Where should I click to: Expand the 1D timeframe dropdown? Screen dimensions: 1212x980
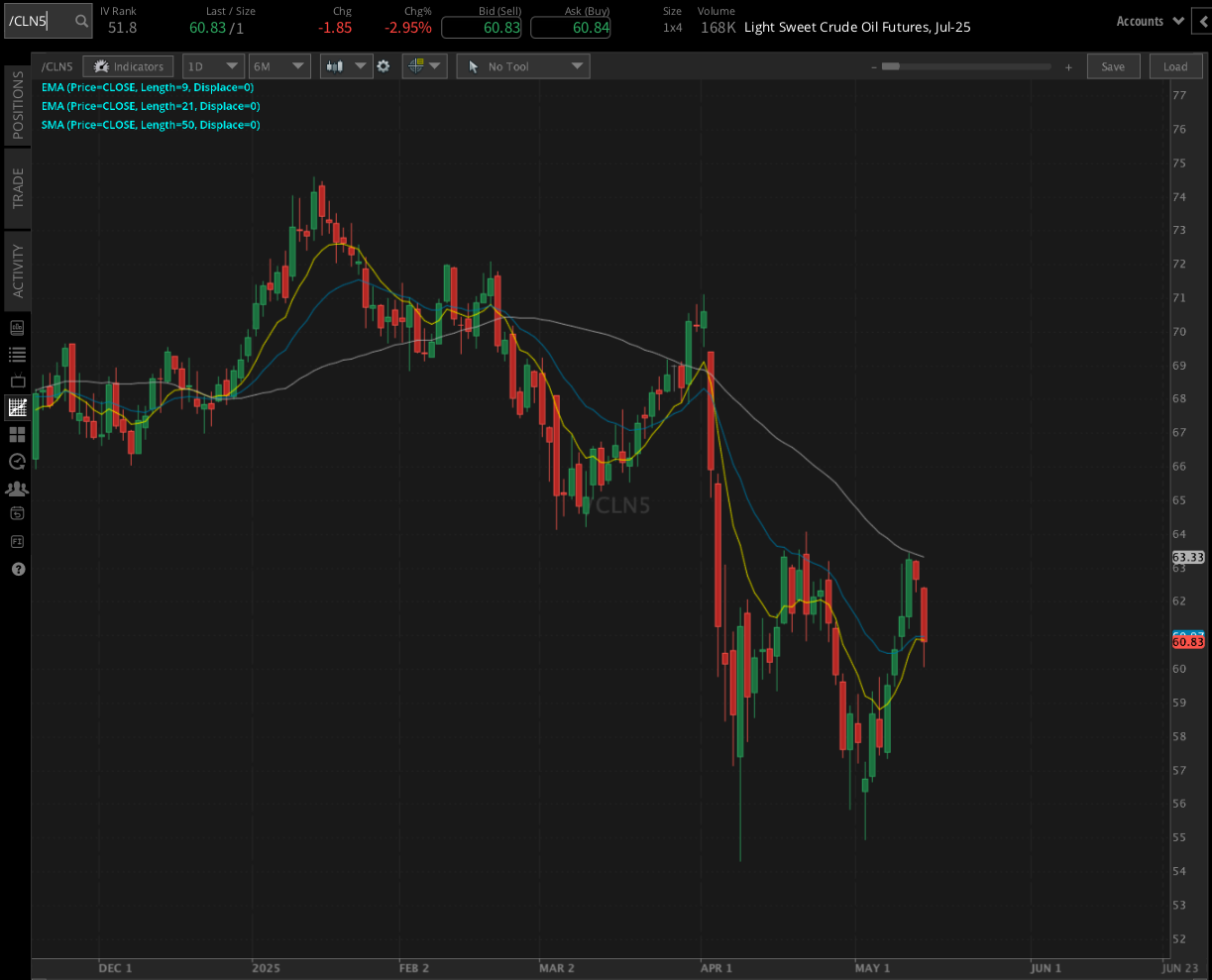click(213, 66)
